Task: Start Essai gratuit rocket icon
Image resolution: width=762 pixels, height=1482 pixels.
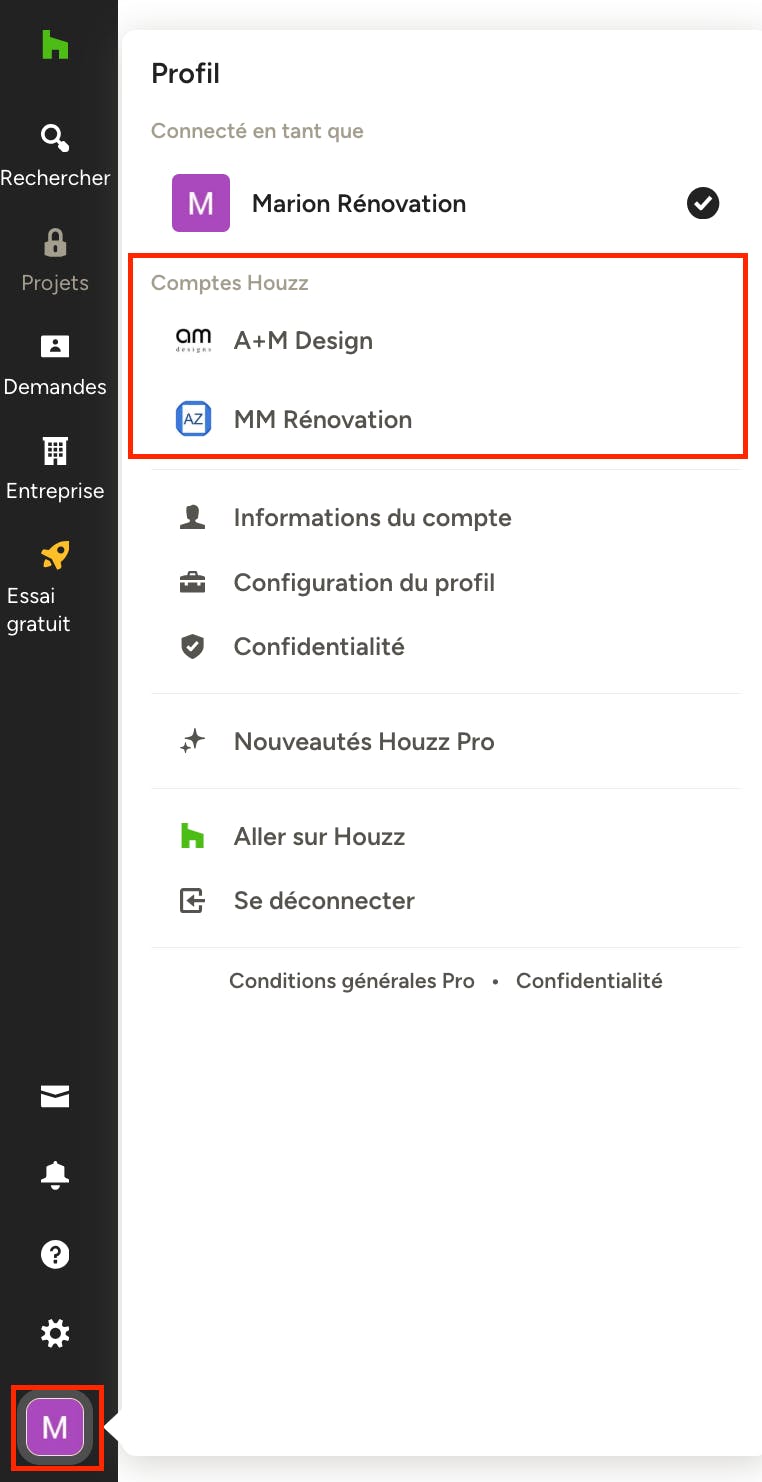Action: pos(55,555)
